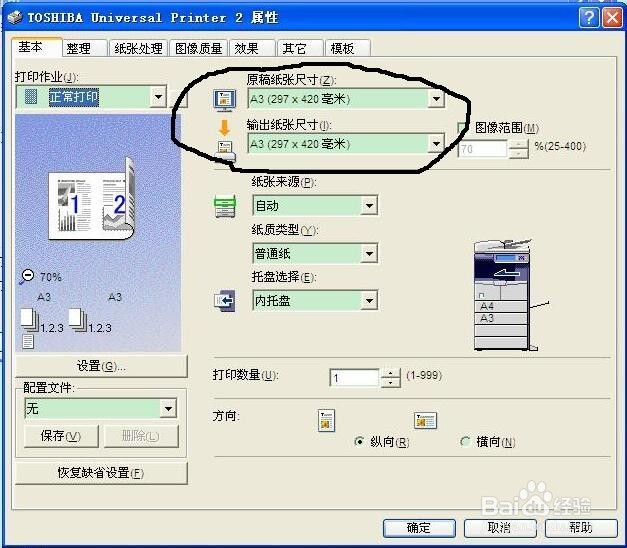This screenshot has width=627, height=548.
Task: Click the output tray selection icon
Action: [225, 300]
